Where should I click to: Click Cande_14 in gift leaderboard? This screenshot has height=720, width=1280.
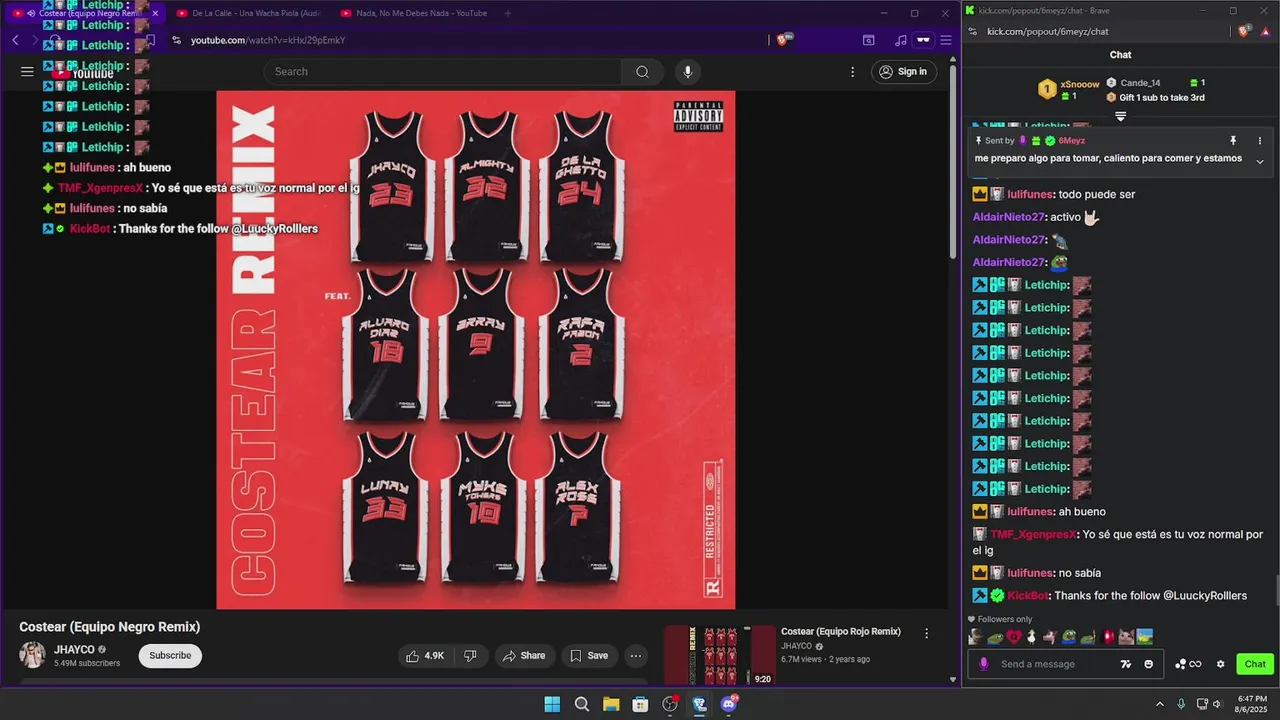pos(1140,83)
